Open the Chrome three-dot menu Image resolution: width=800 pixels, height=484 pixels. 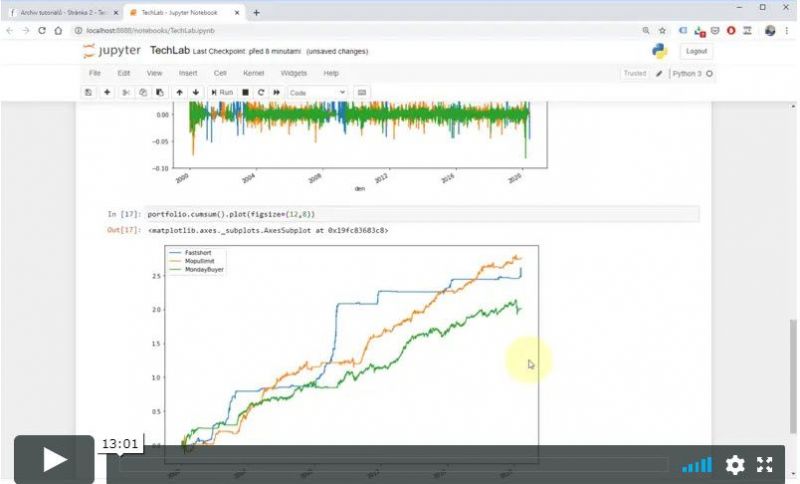[787, 31]
